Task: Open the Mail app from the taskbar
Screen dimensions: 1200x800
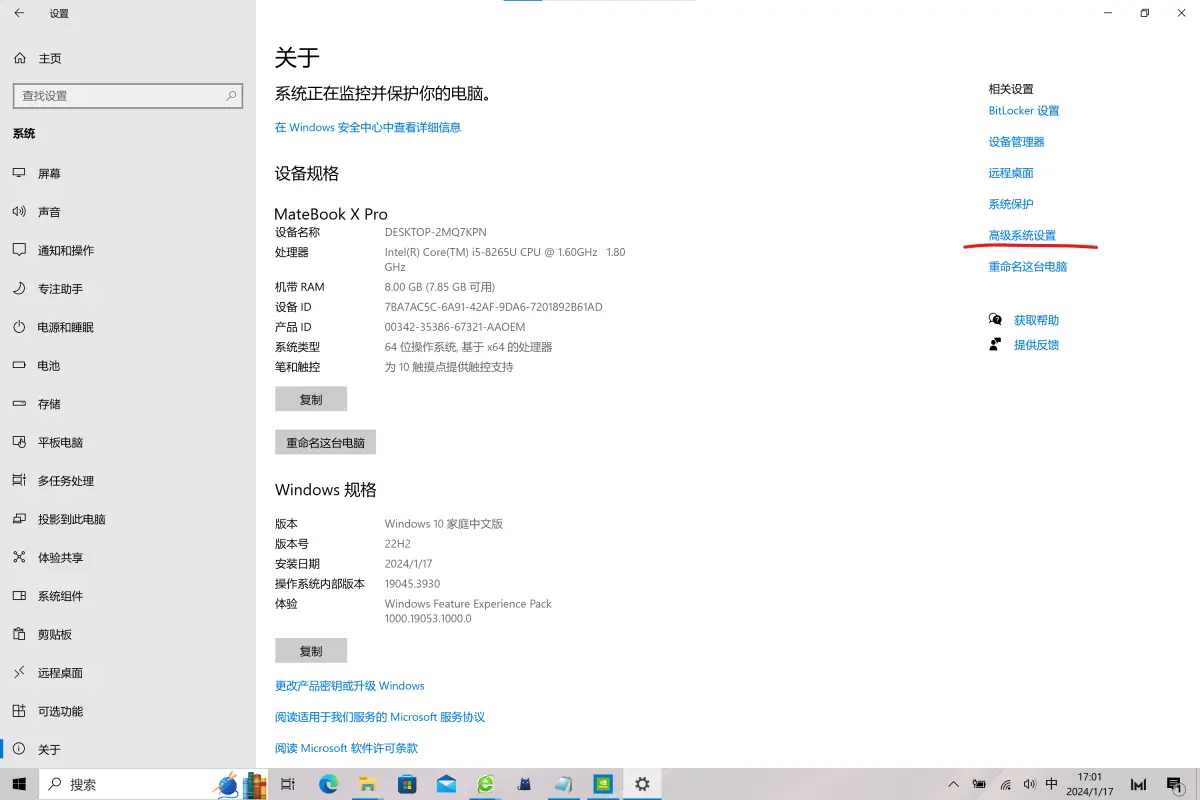Action: coord(446,784)
